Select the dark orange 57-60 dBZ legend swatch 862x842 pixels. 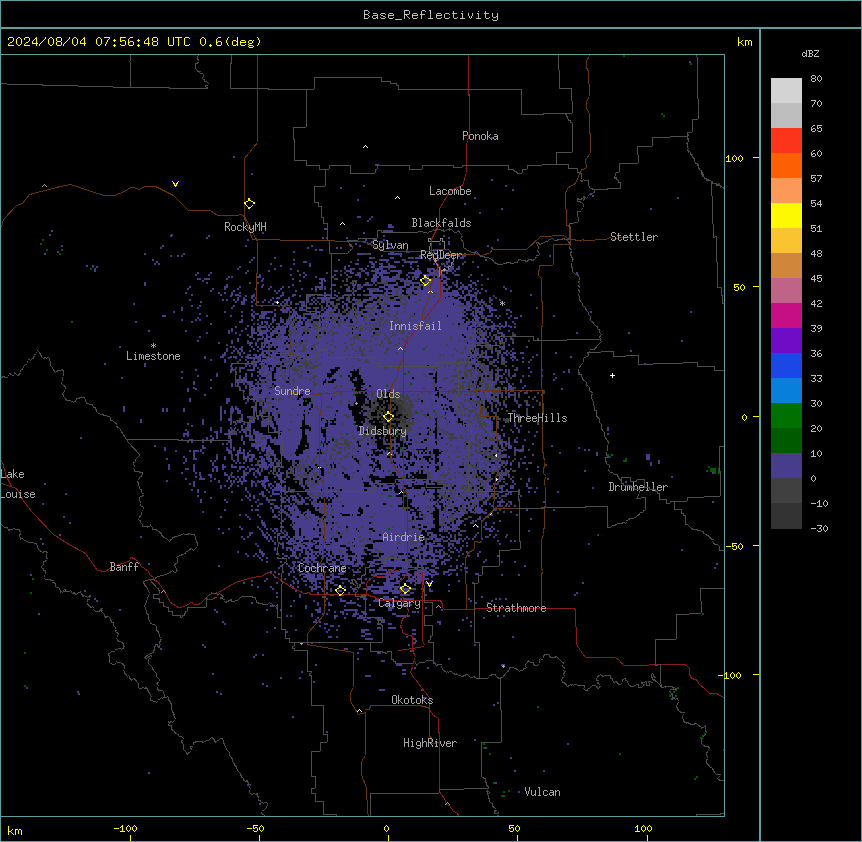pyautogui.click(x=786, y=165)
